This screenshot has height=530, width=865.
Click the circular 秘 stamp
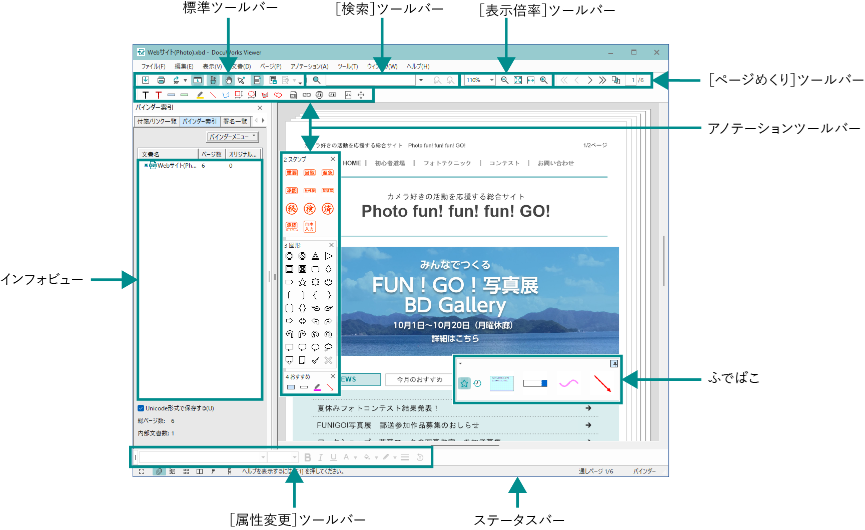[292, 208]
